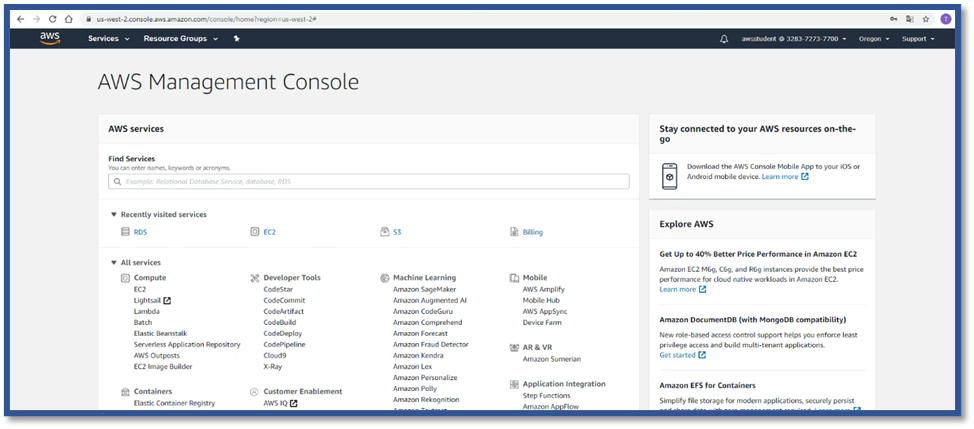Image resolution: width=974 pixels, height=429 pixels.
Task: Click the Billing document icon
Action: click(514, 232)
